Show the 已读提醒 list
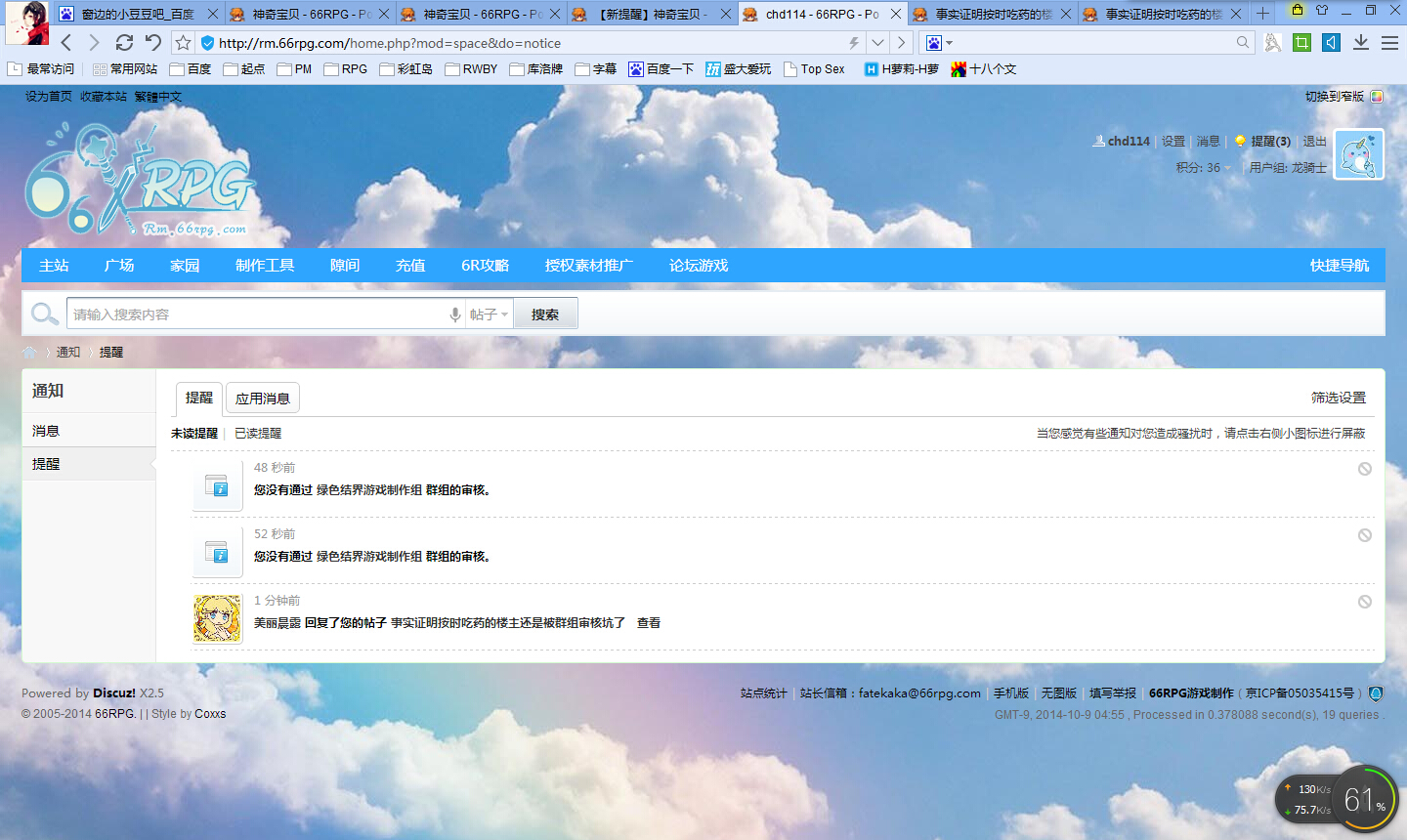The height and width of the screenshot is (840, 1407). coord(258,434)
